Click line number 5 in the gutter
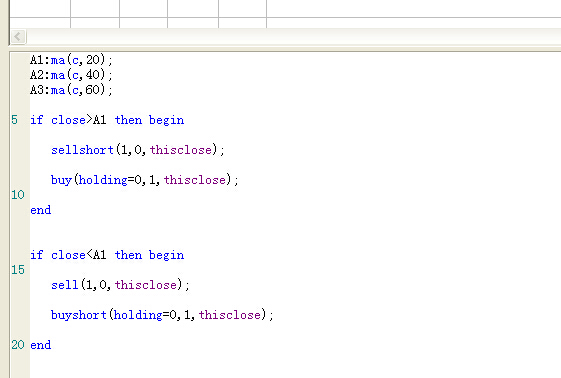This screenshot has width=561, height=378. tap(14, 120)
